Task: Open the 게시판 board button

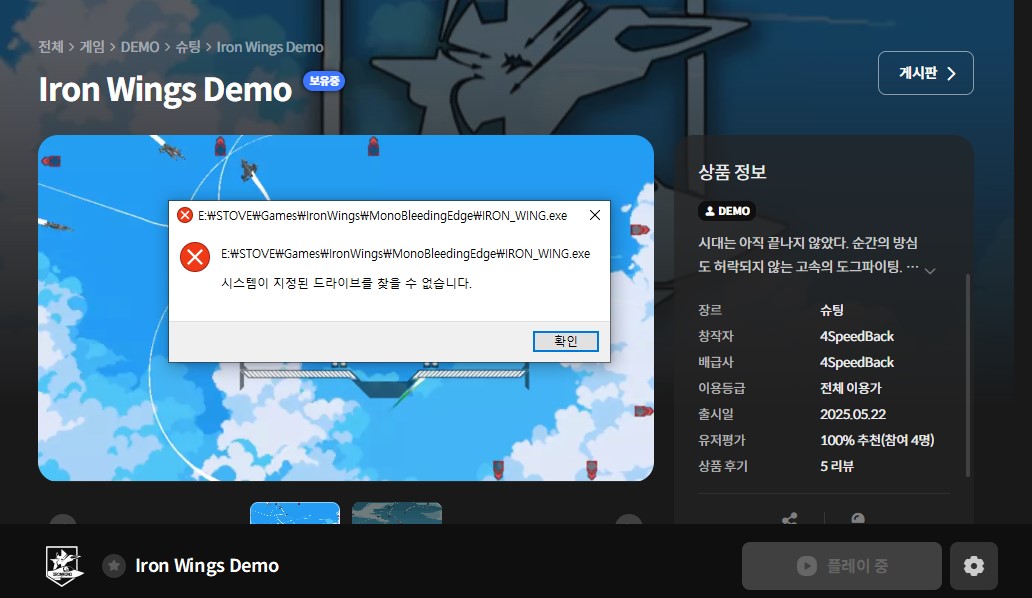Action: click(x=925, y=73)
